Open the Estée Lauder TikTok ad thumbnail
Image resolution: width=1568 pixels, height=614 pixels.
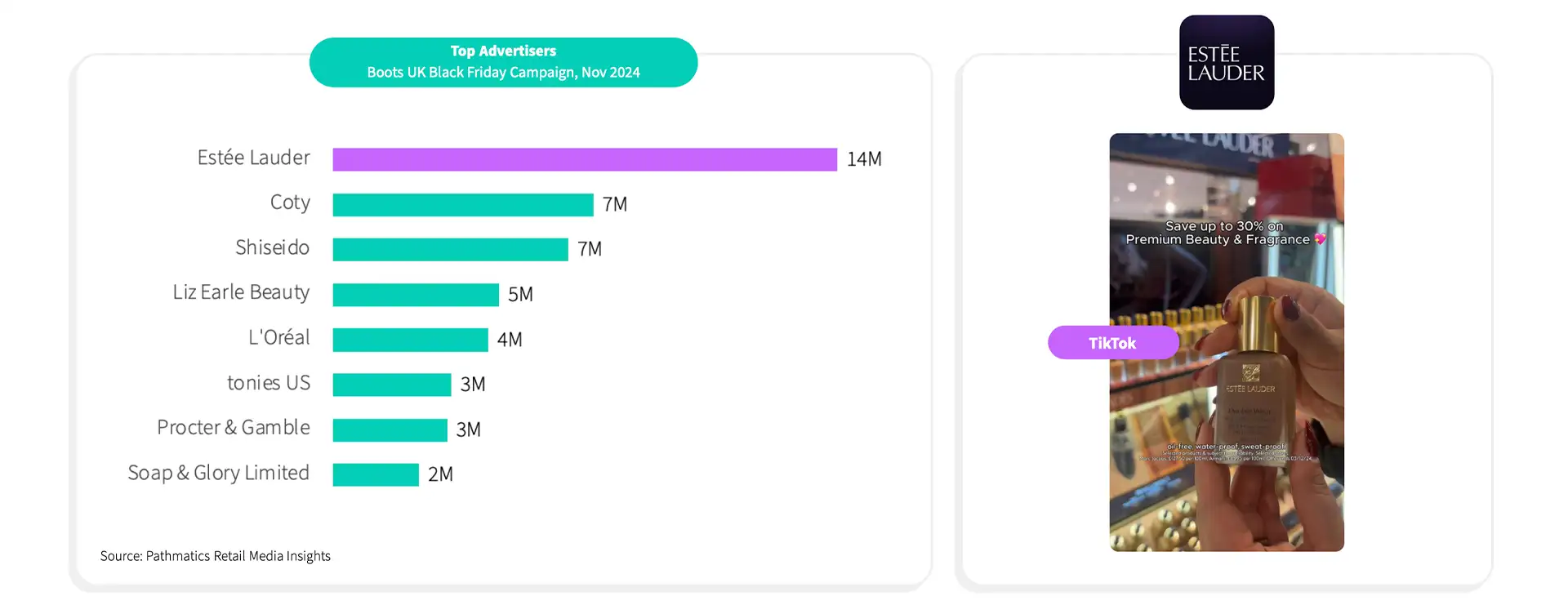coord(1227,342)
